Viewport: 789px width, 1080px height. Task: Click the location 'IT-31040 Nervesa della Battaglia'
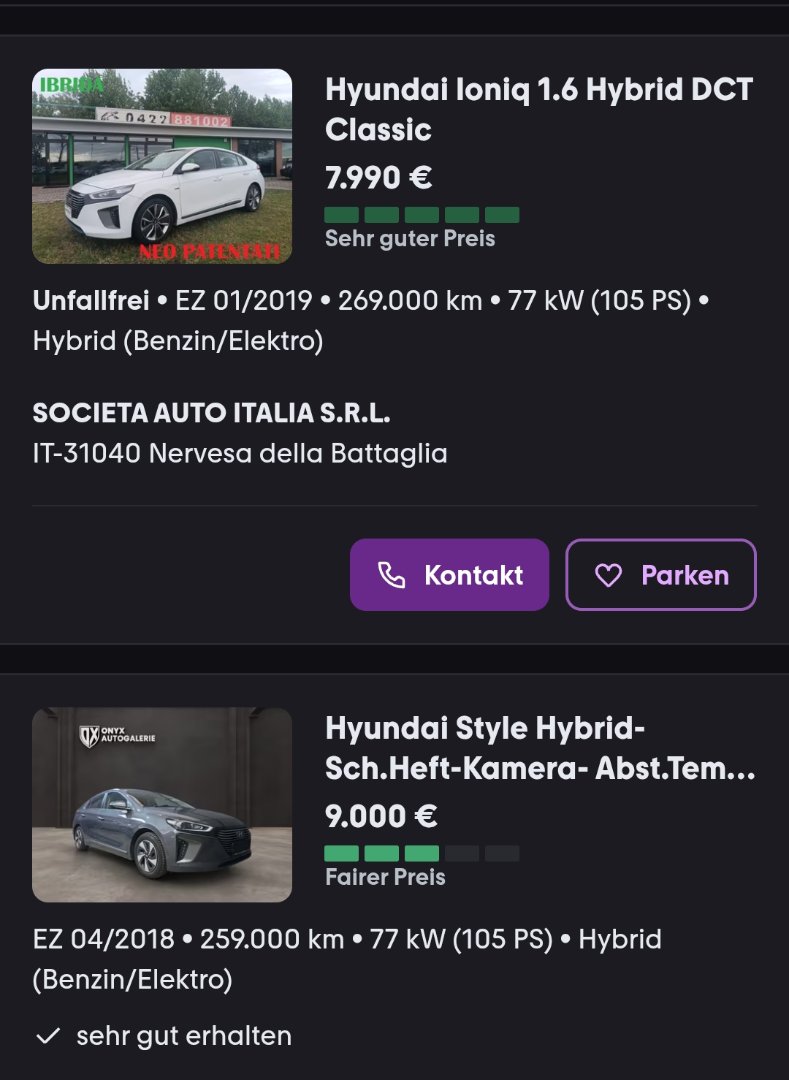[x=240, y=453]
